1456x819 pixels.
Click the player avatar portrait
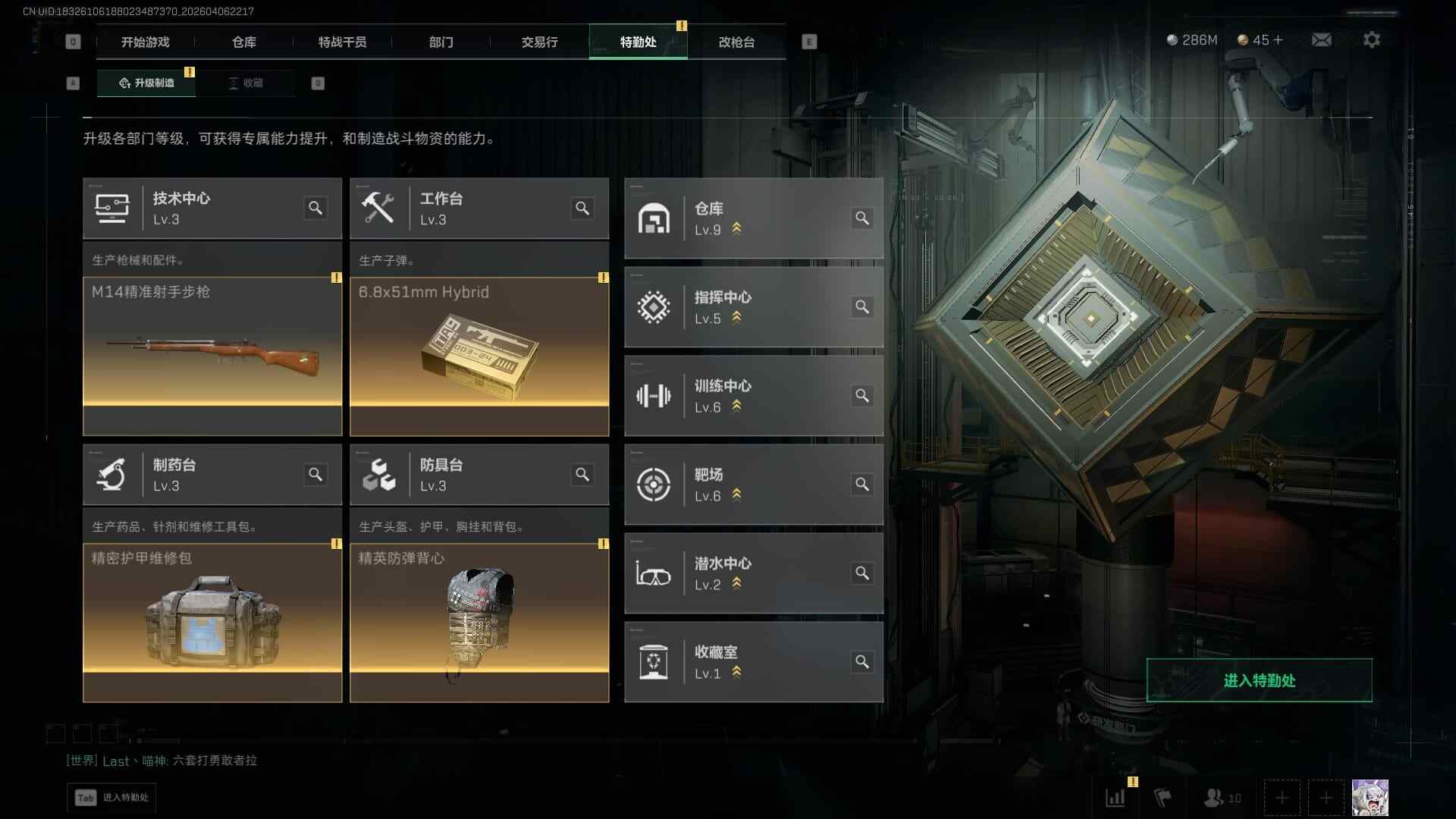[x=1370, y=798]
